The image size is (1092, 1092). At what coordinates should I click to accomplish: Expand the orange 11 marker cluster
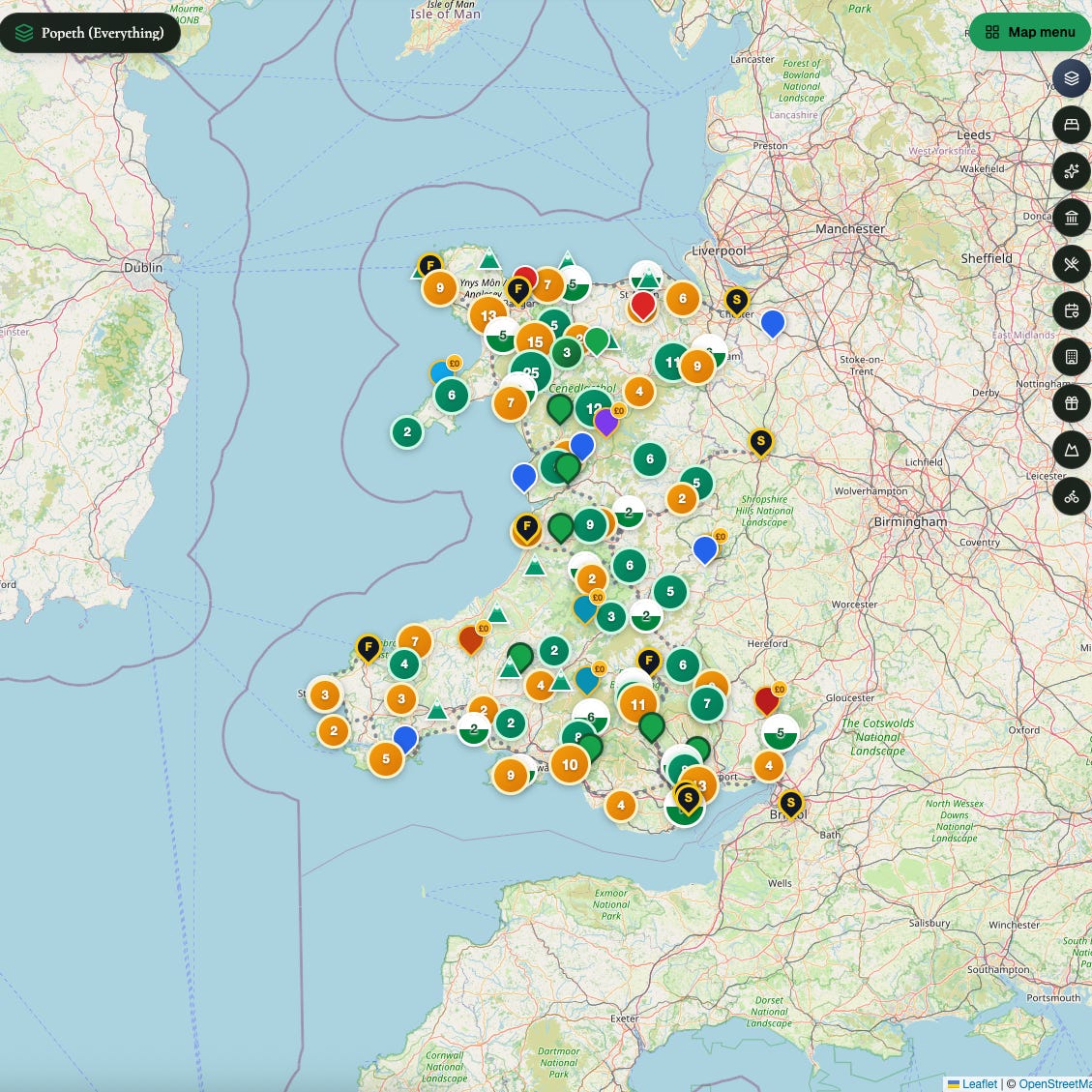[x=638, y=704]
